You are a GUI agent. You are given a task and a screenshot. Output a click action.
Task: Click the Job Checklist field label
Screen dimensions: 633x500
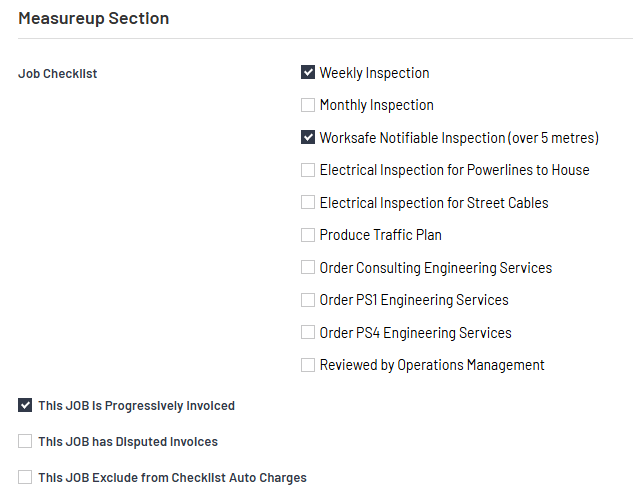point(58,73)
